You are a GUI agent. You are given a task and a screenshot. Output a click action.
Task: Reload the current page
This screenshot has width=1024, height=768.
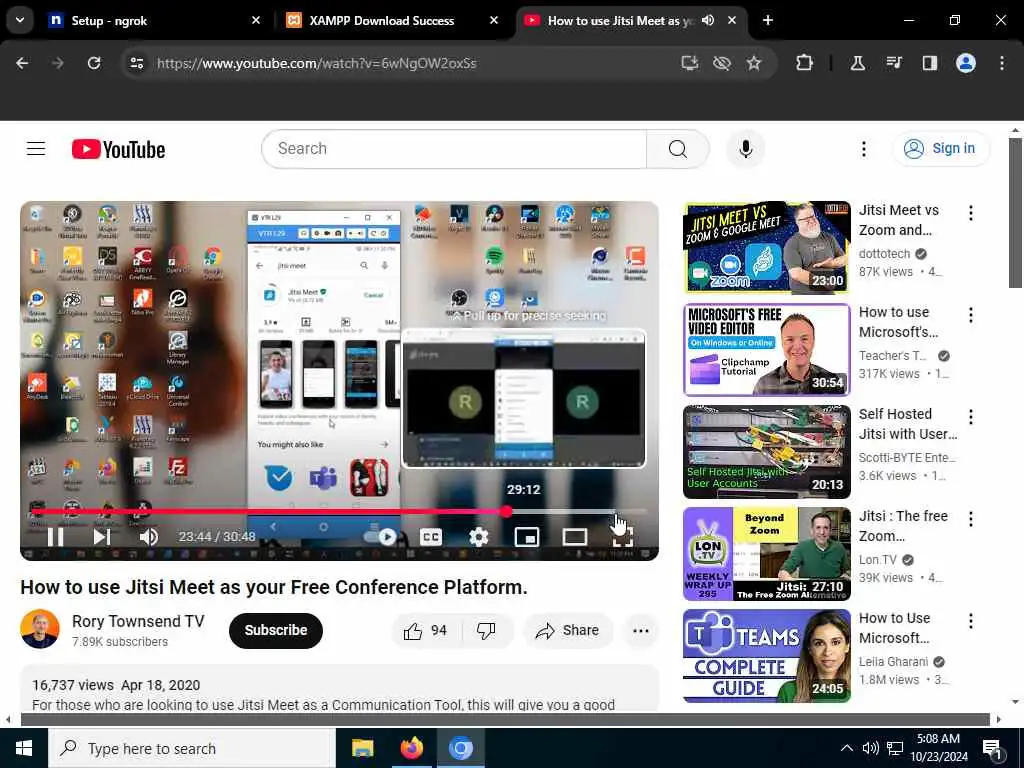(x=94, y=63)
